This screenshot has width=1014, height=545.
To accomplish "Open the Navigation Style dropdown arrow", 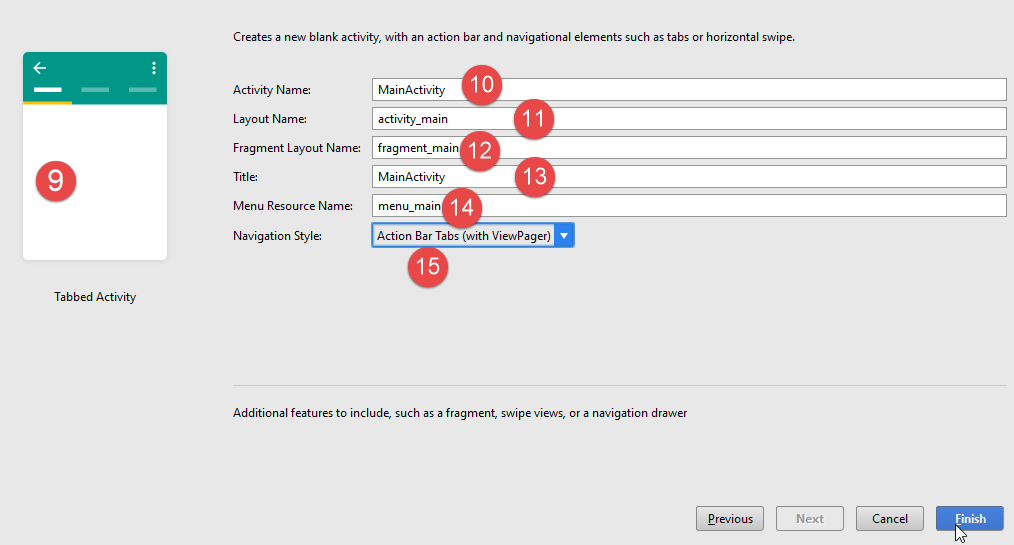I will coord(564,236).
